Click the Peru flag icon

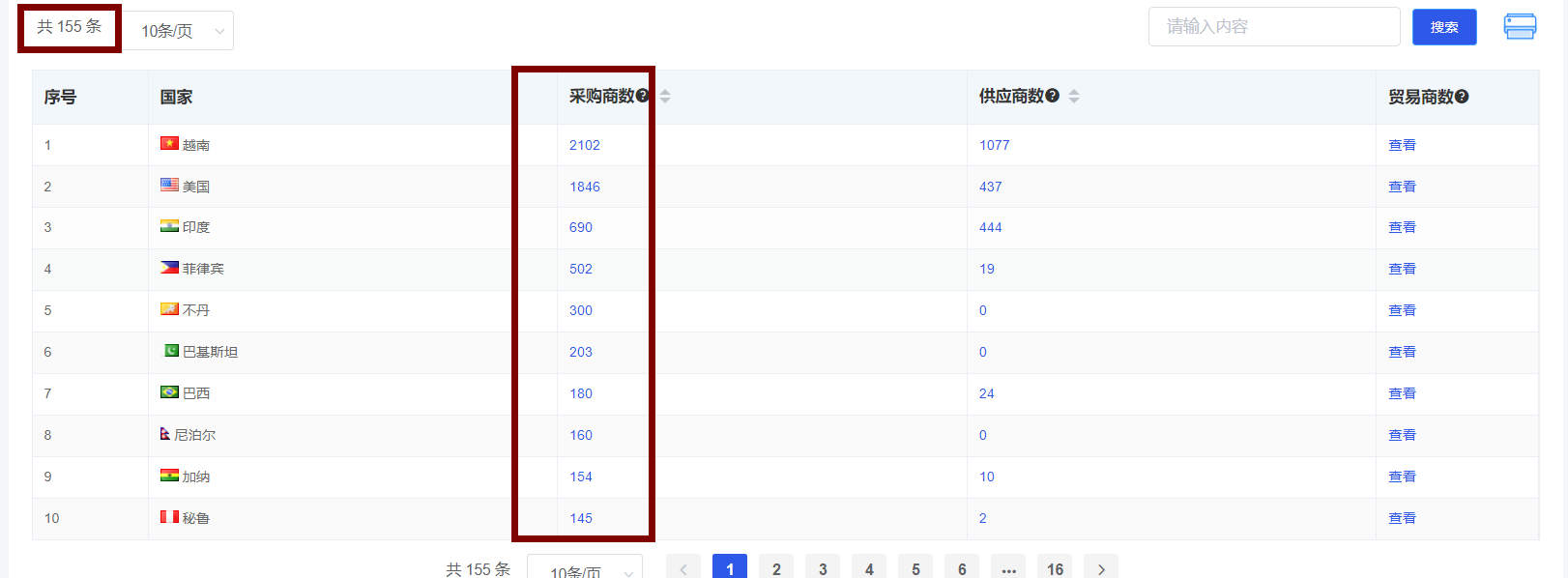(x=169, y=517)
